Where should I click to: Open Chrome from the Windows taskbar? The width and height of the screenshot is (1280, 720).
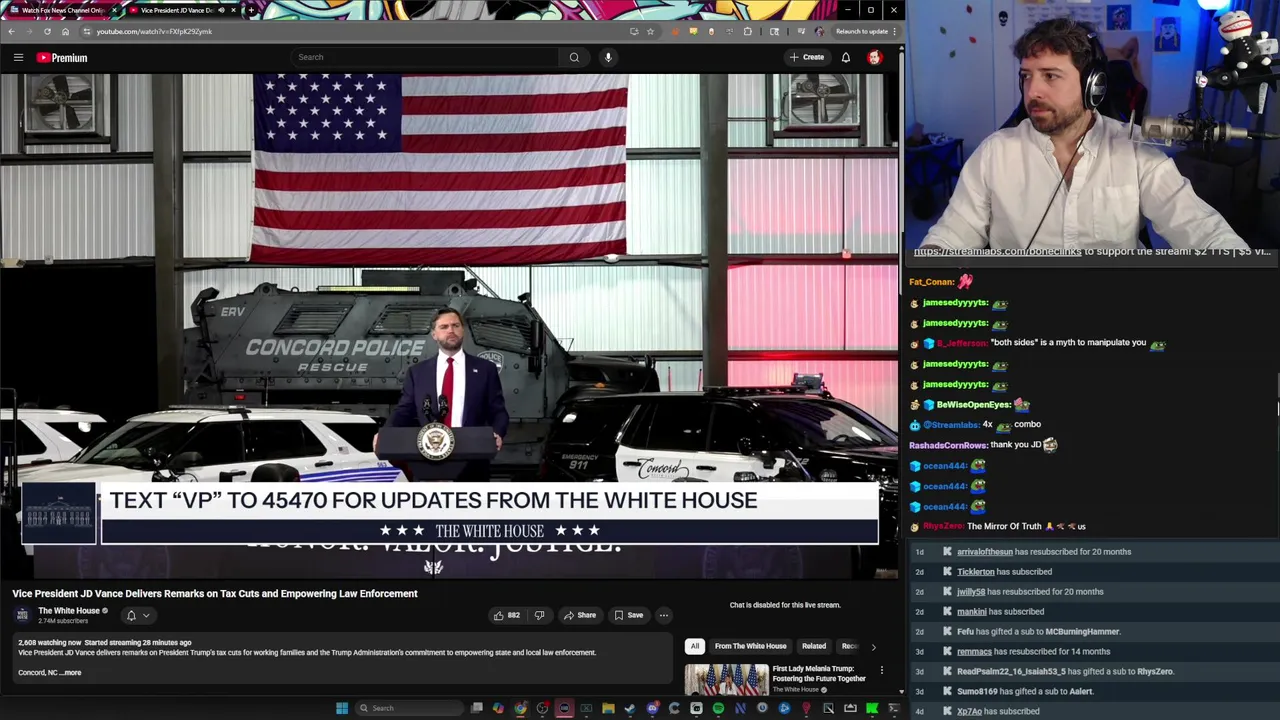[520, 708]
